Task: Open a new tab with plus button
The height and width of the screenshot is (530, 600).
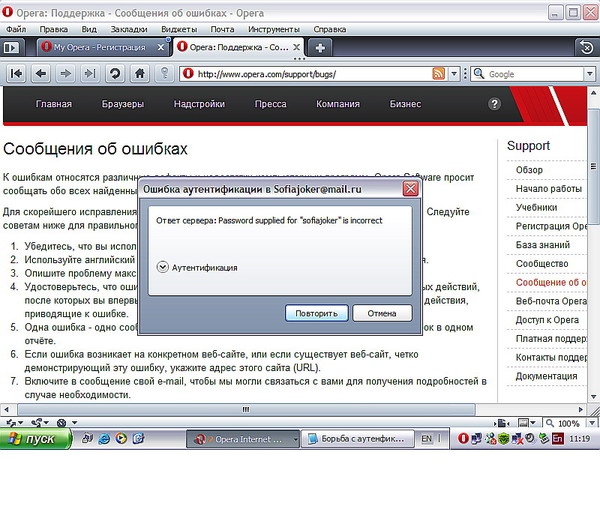Action: 320,48
